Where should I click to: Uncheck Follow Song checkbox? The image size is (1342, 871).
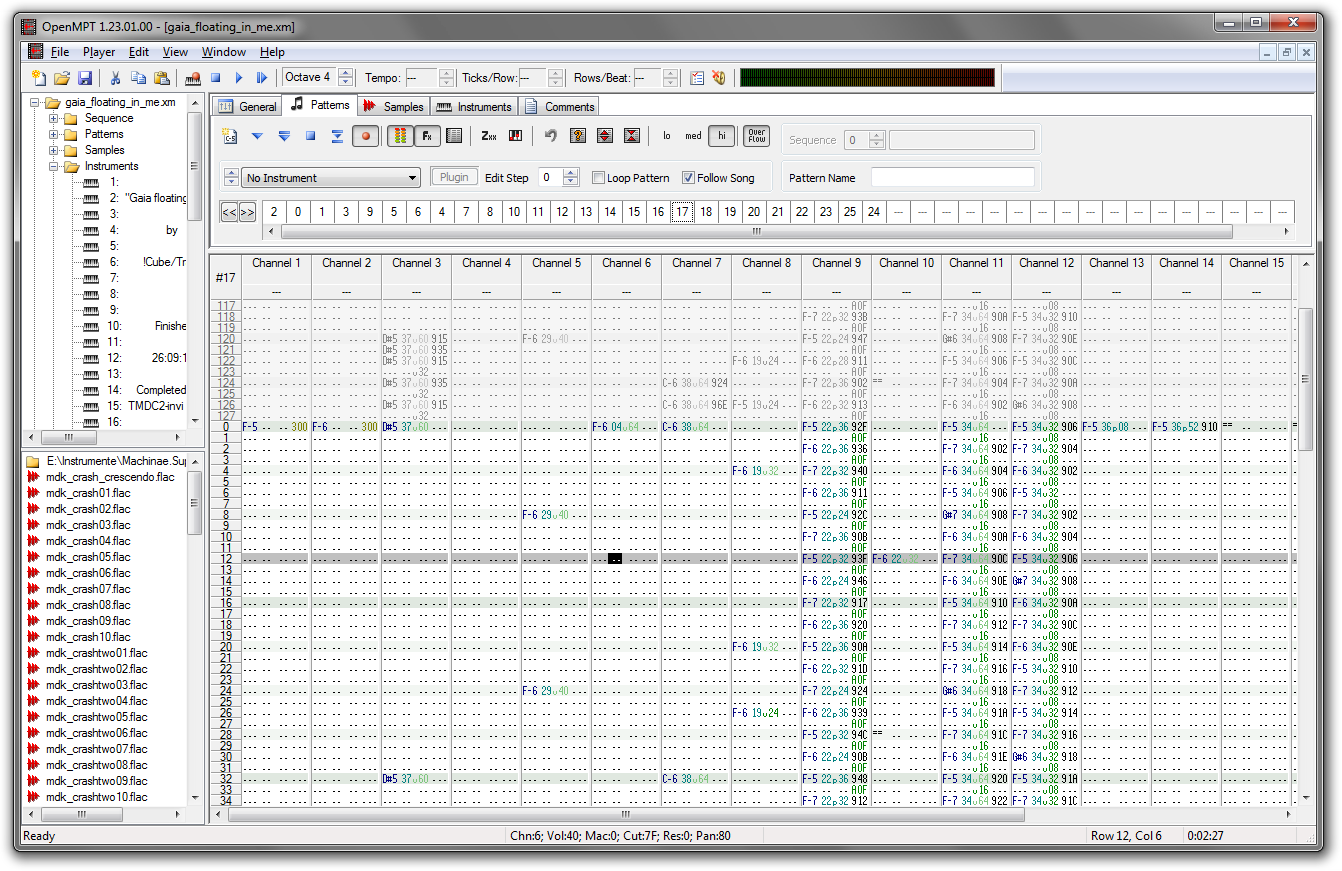688,178
